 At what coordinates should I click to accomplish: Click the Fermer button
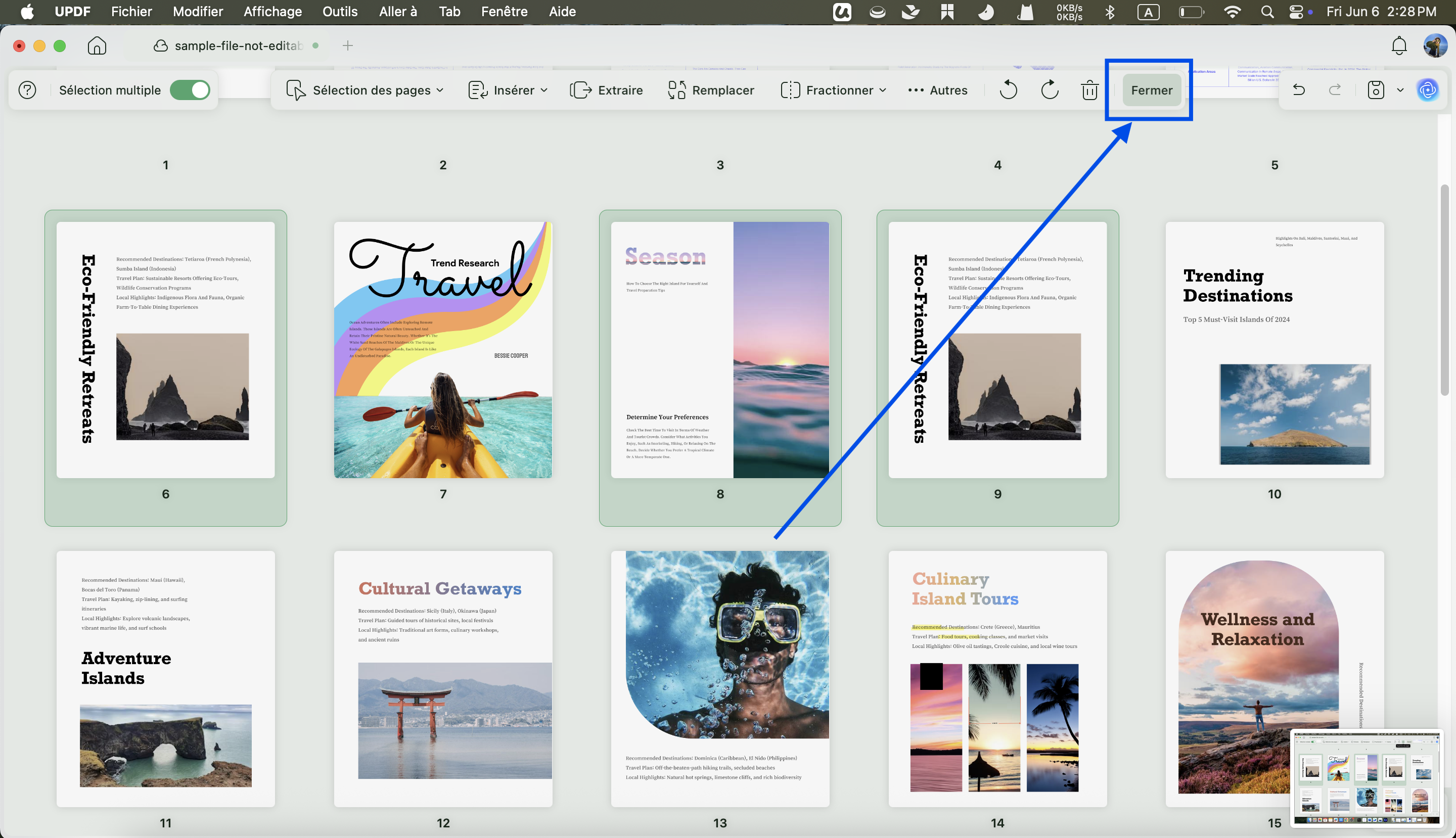click(x=1151, y=90)
